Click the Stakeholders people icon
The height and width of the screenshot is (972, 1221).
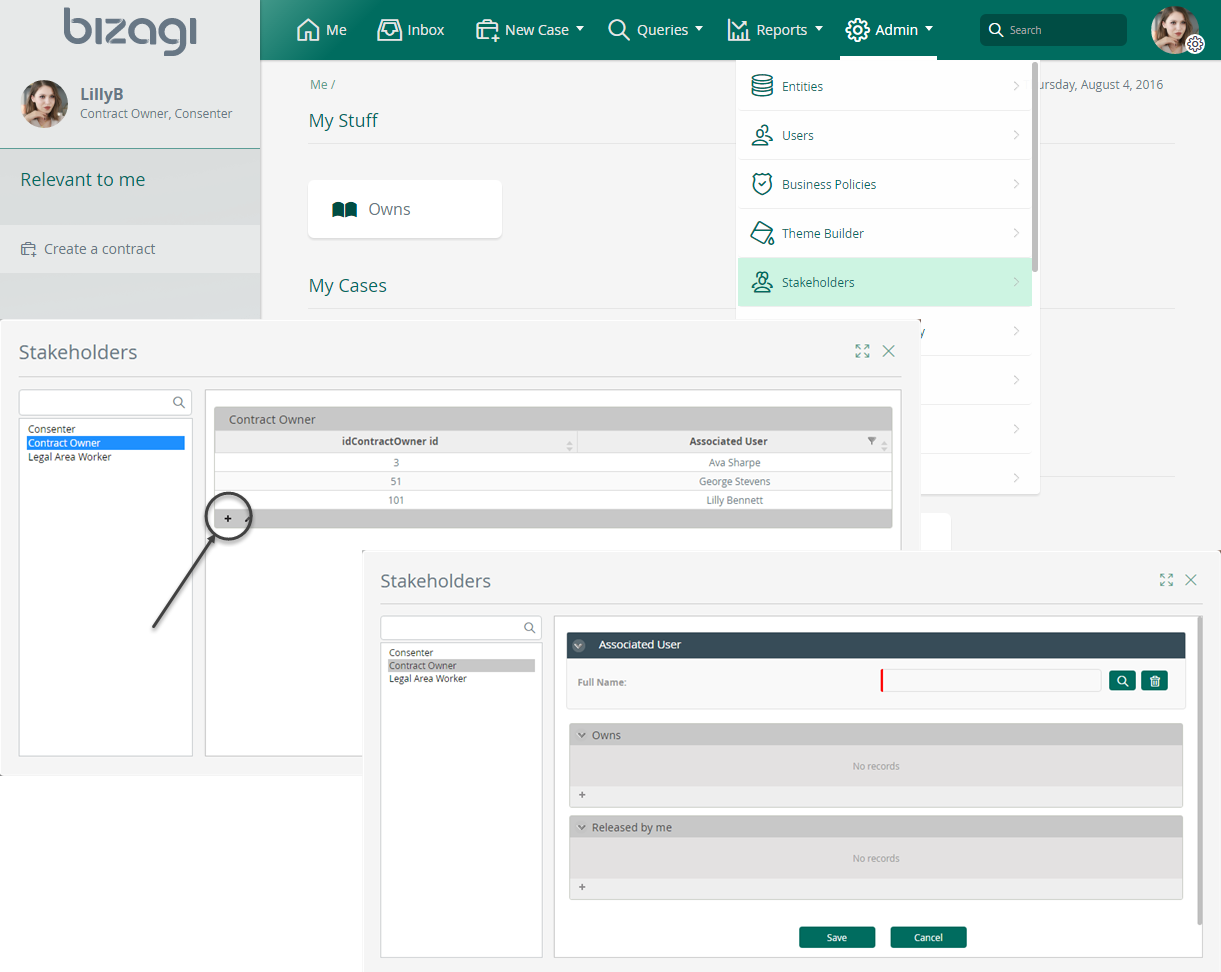point(762,282)
